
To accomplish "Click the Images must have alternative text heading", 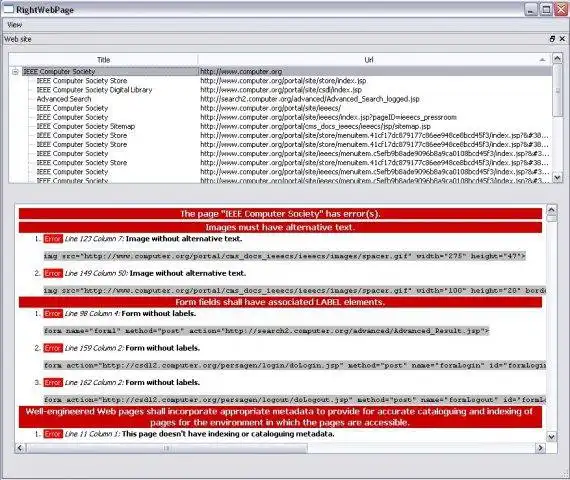I will point(280,227).
